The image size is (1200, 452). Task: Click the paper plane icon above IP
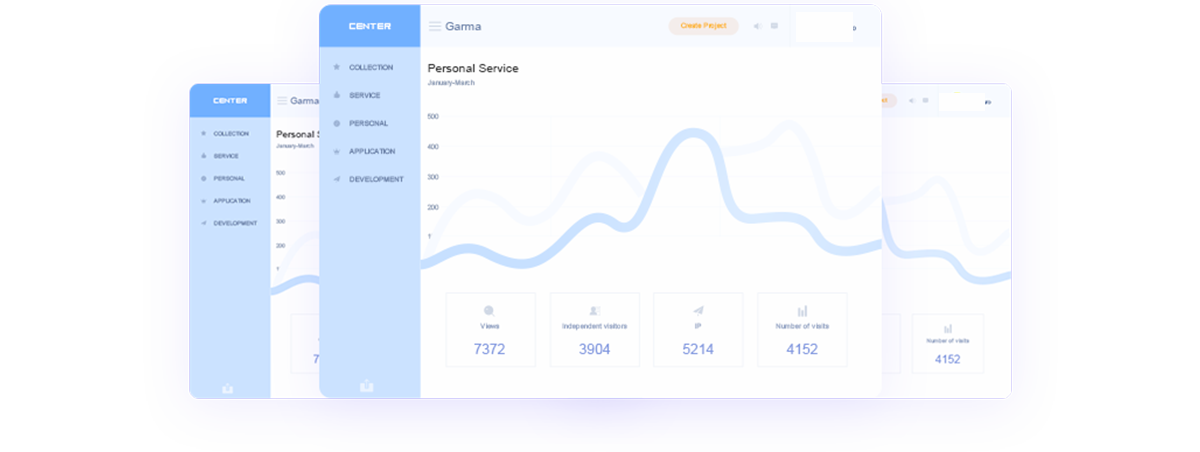click(x=698, y=311)
